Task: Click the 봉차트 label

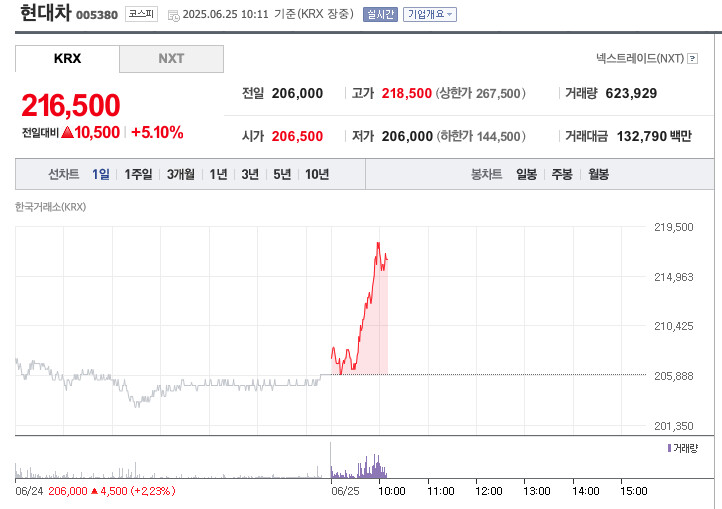Action: pos(486,174)
